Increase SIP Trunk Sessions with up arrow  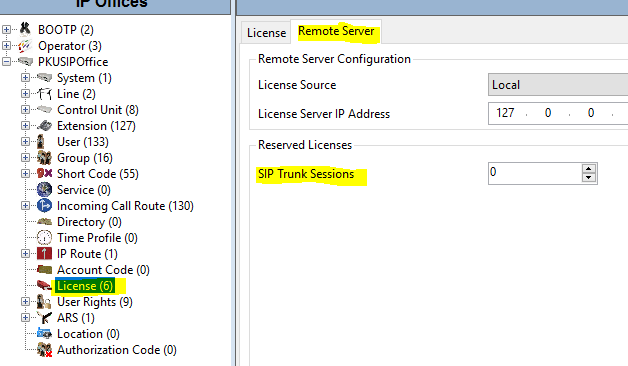[588, 169]
